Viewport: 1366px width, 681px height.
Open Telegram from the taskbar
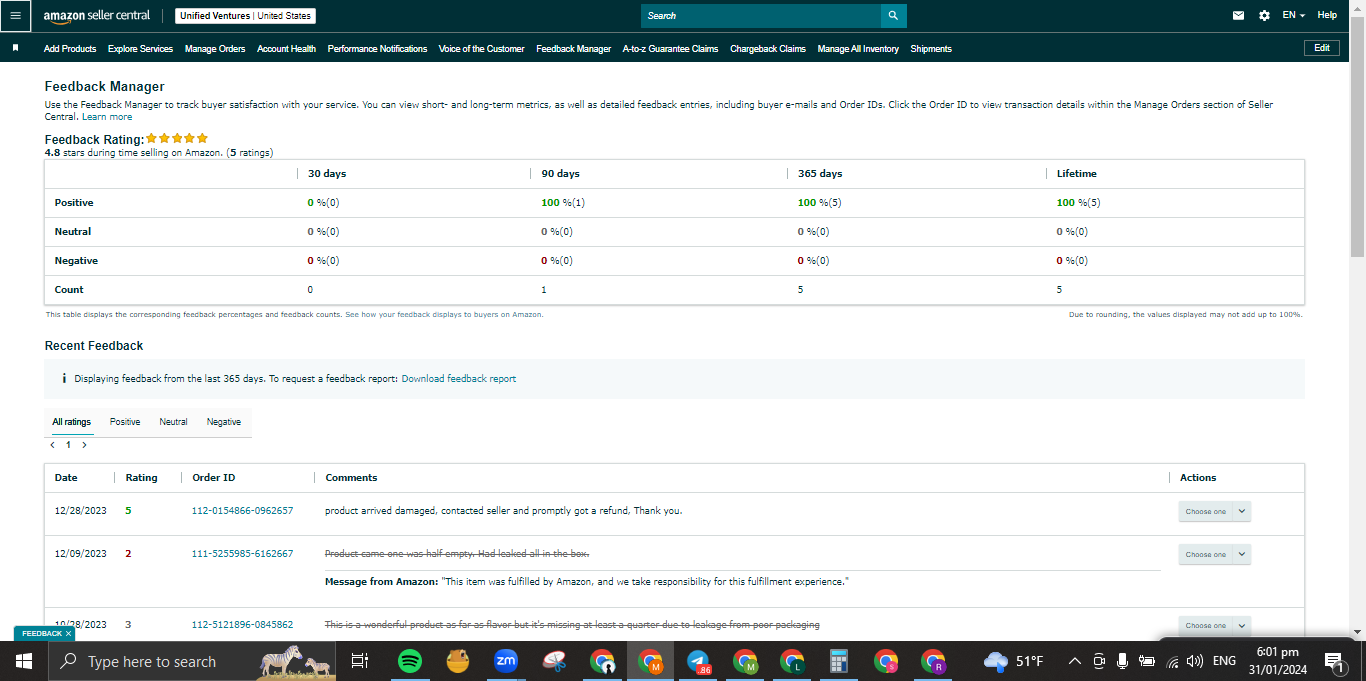pyautogui.click(x=699, y=661)
